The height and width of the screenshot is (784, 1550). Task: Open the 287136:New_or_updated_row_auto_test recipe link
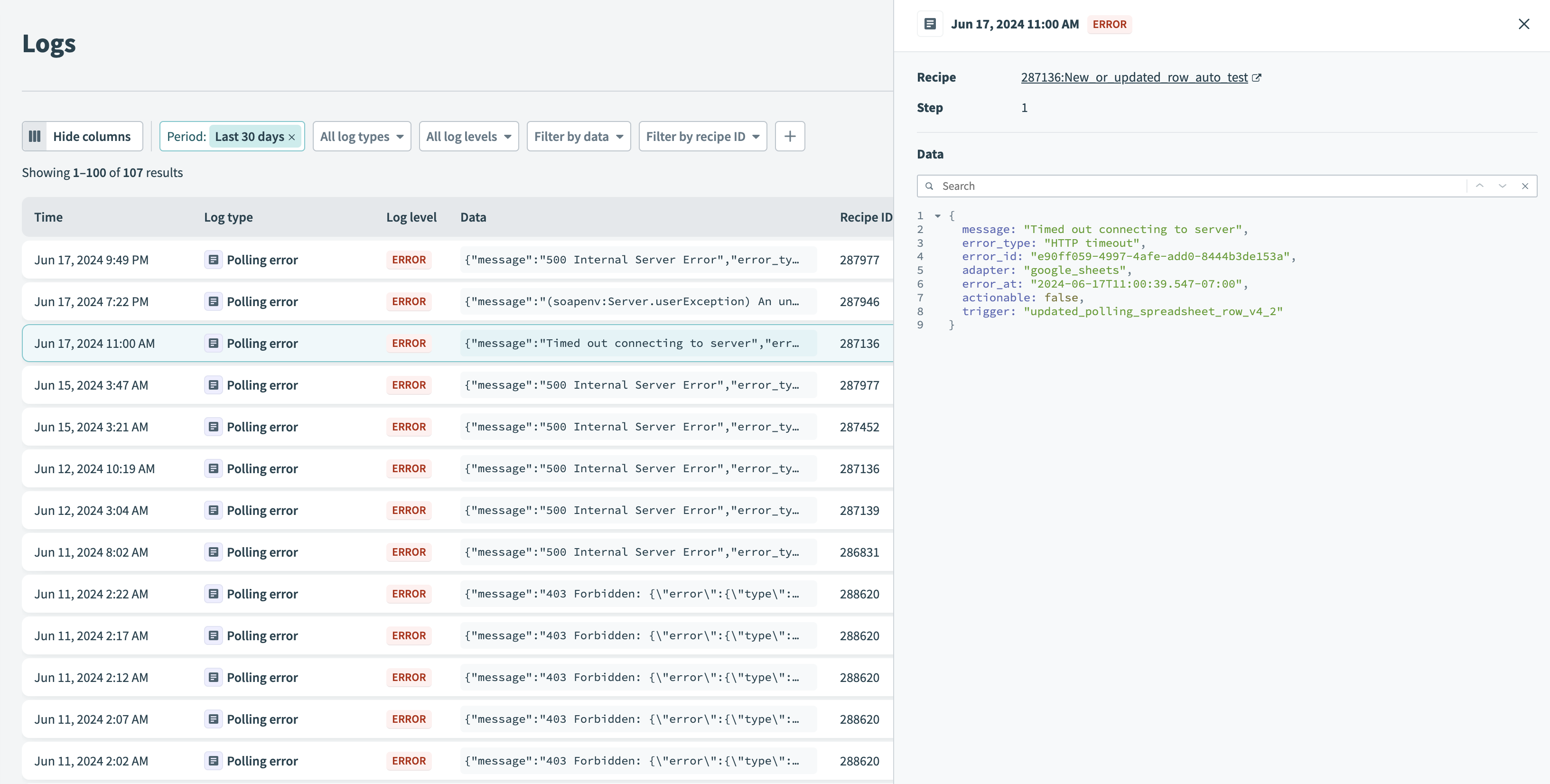1134,78
